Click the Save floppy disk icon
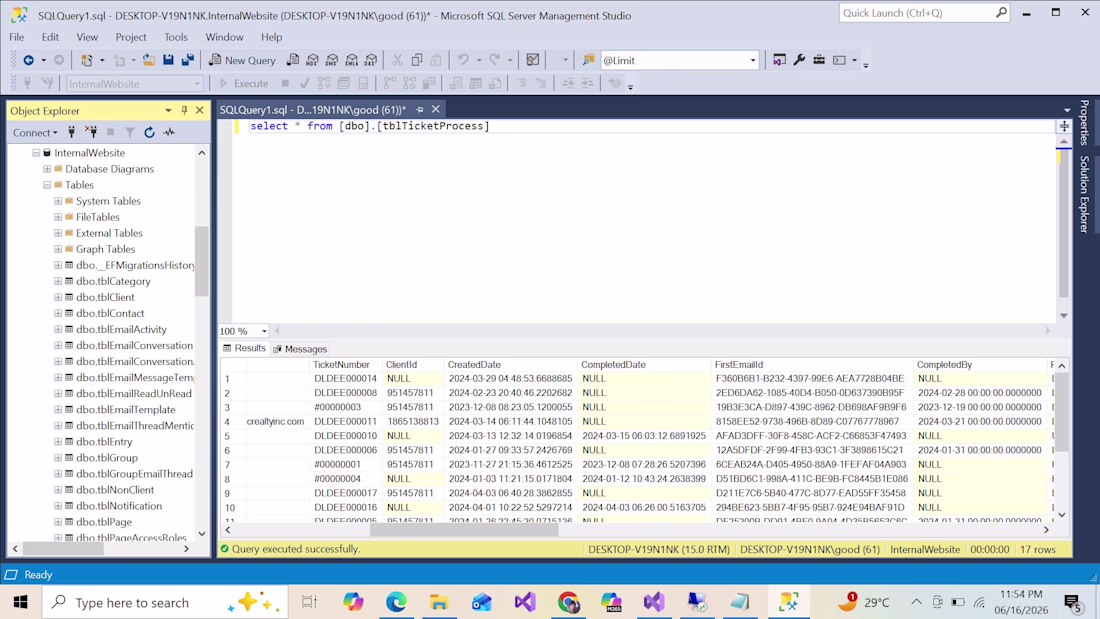1100x619 pixels. tap(168, 60)
